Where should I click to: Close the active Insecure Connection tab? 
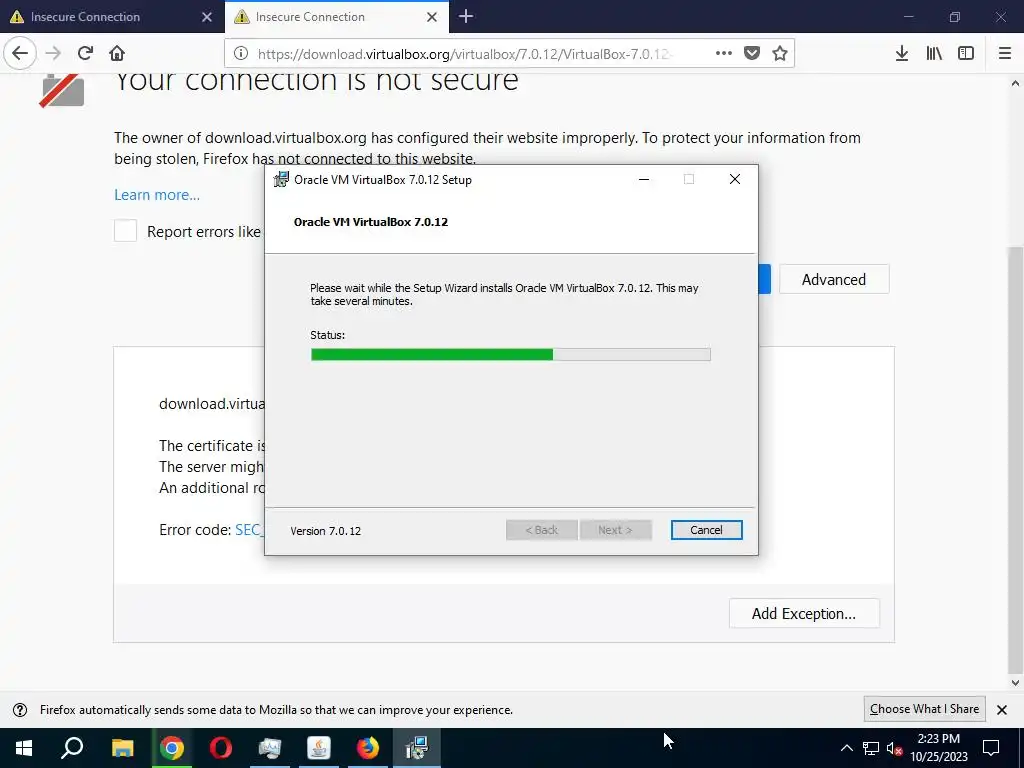point(432,17)
